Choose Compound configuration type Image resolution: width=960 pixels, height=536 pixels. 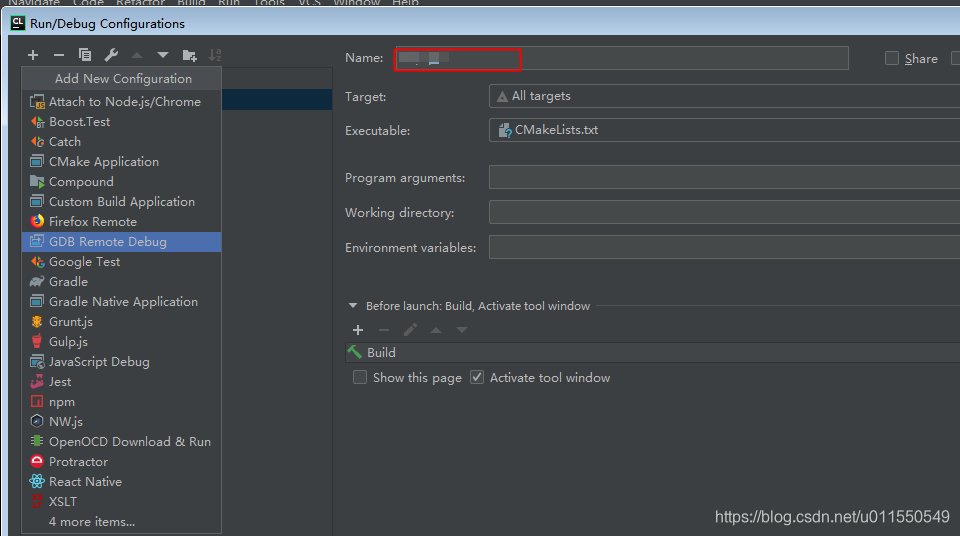pyautogui.click(x=121, y=182)
